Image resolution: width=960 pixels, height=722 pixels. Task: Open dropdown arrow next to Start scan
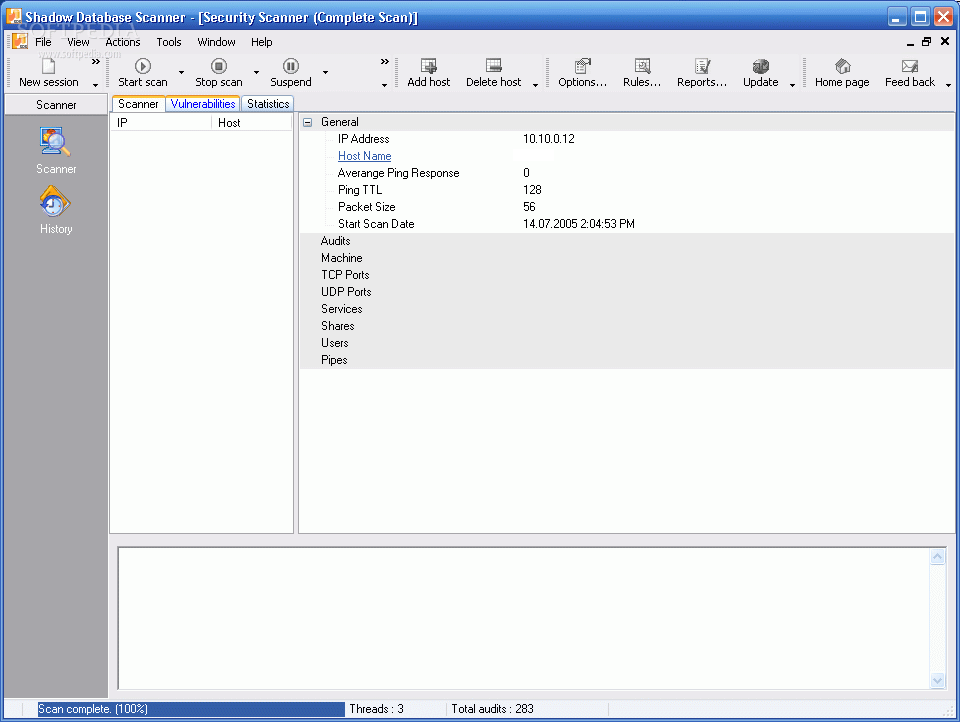coord(181,72)
